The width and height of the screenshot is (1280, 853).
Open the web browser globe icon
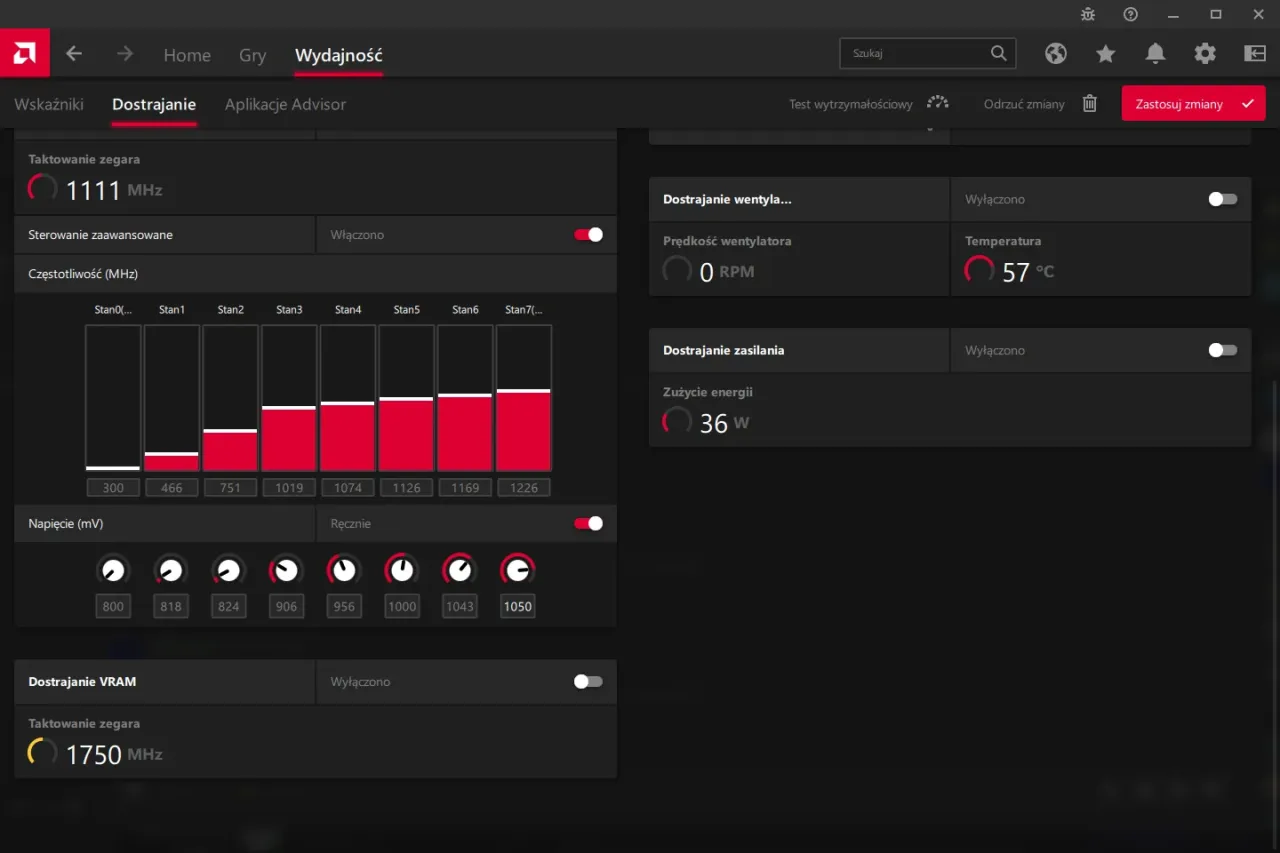[x=1056, y=54]
